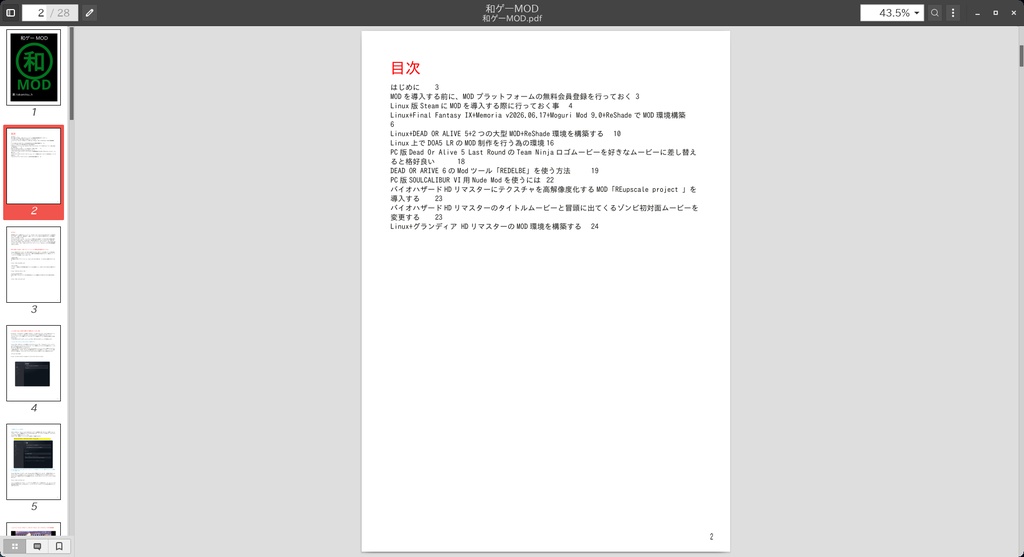Open the 43.5% zoom dropdown
The width and height of the screenshot is (1024, 557).
click(891, 12)
